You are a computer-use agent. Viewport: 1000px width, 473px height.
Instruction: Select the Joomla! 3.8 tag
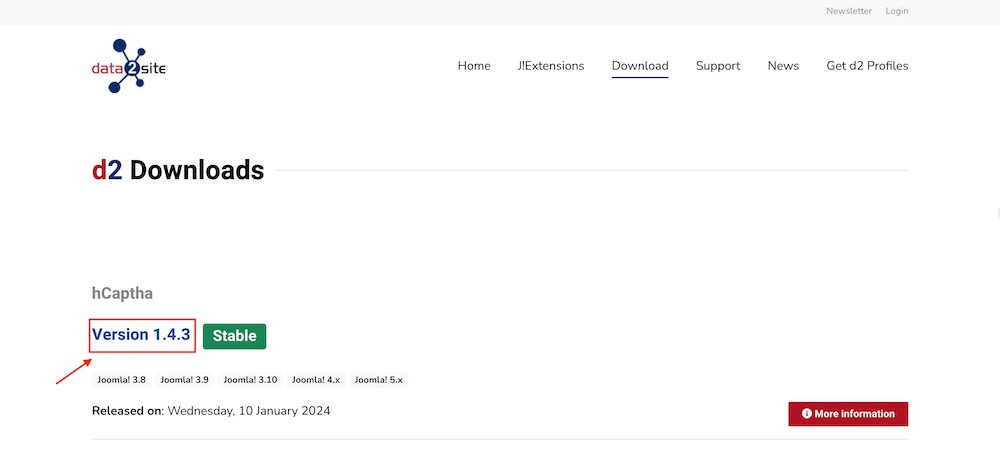click(x=121, y=380)
